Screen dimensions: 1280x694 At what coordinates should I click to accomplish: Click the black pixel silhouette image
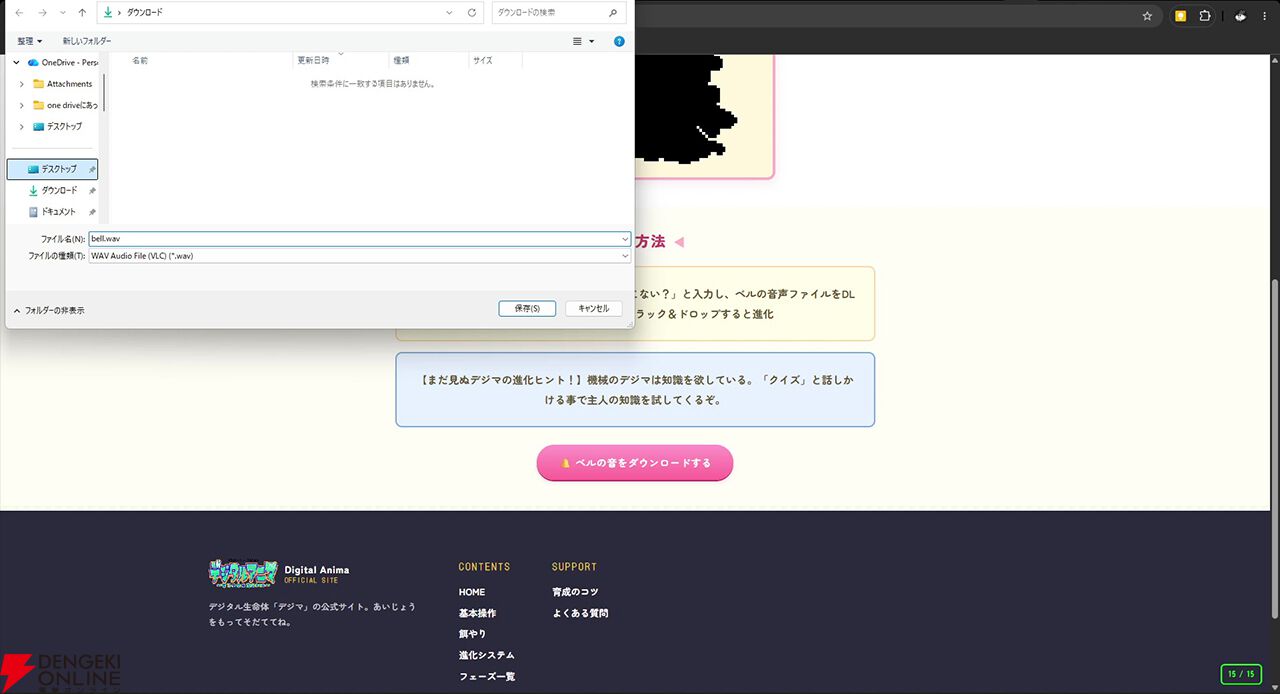click(x=685, y=110)
